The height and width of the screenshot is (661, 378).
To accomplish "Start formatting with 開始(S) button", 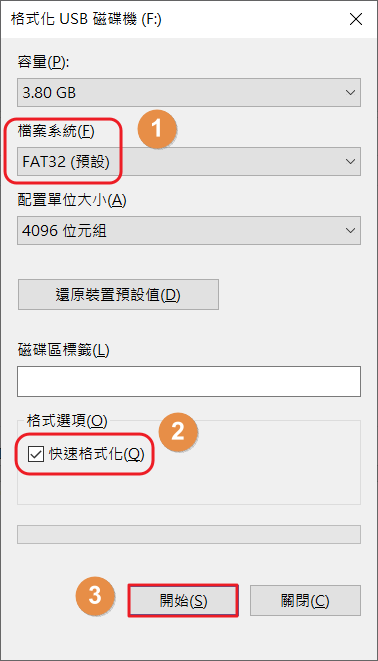I will (x=183, y=601).
